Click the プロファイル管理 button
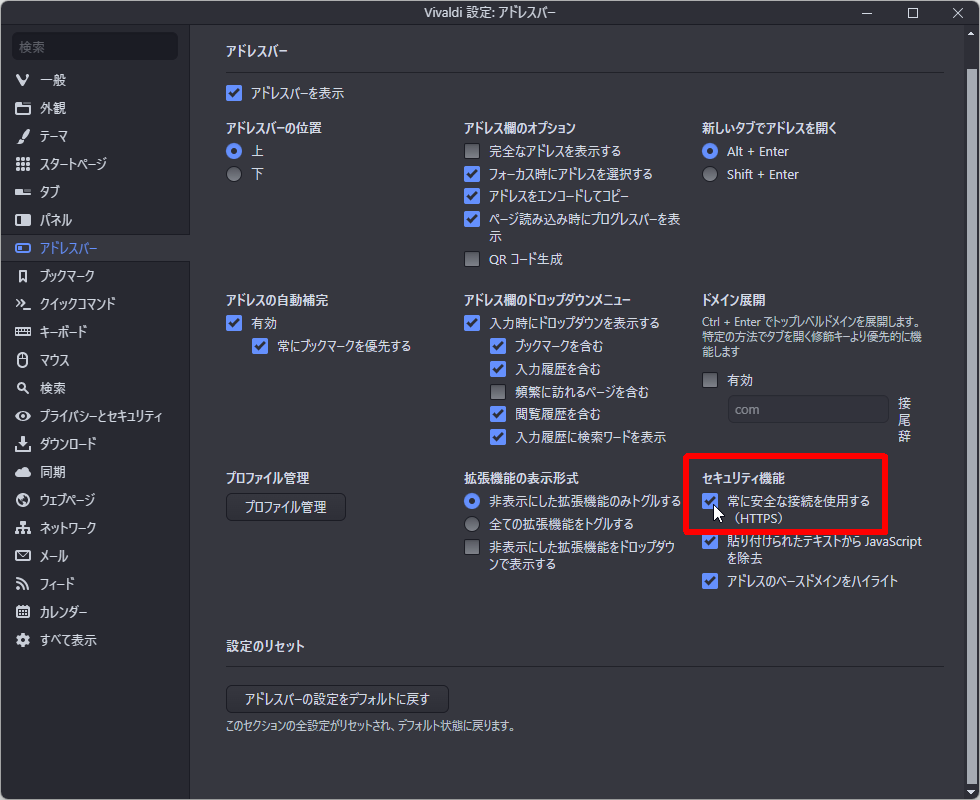 [285, 507]
